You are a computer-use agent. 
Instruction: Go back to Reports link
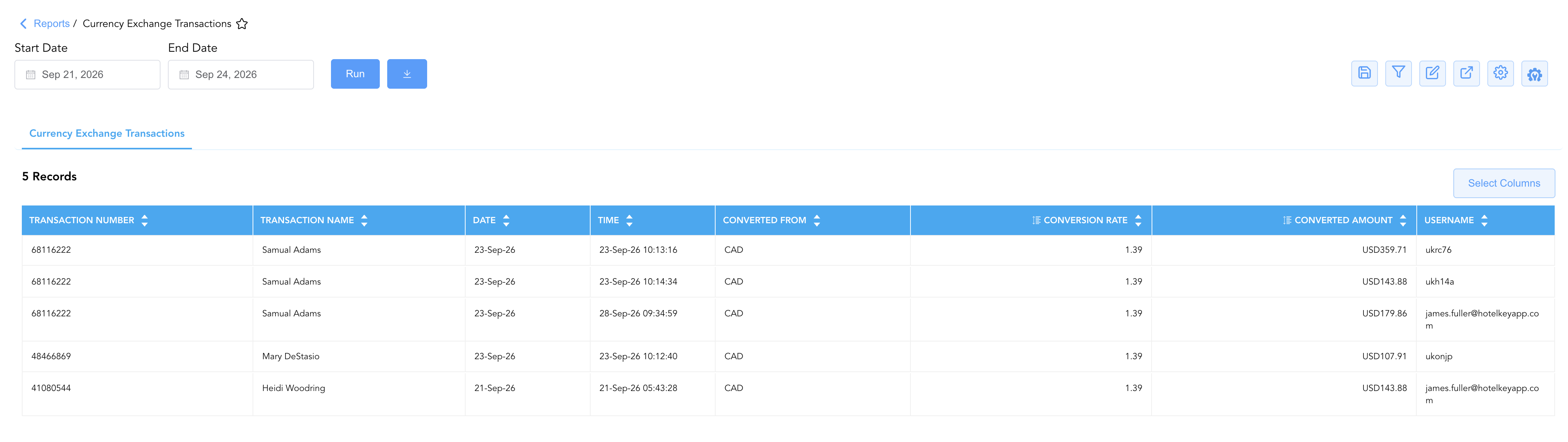coord(52,24)
